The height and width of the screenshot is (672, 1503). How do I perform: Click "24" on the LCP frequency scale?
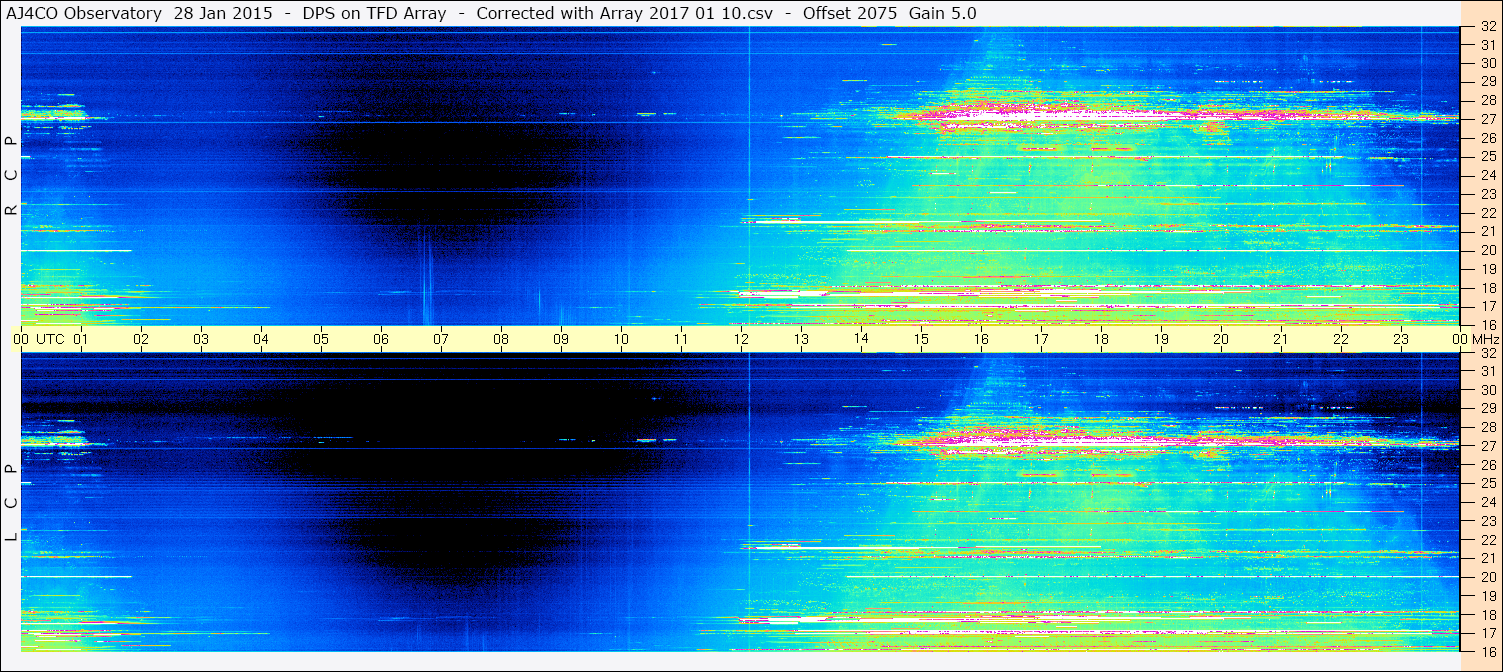point(1487,502)
